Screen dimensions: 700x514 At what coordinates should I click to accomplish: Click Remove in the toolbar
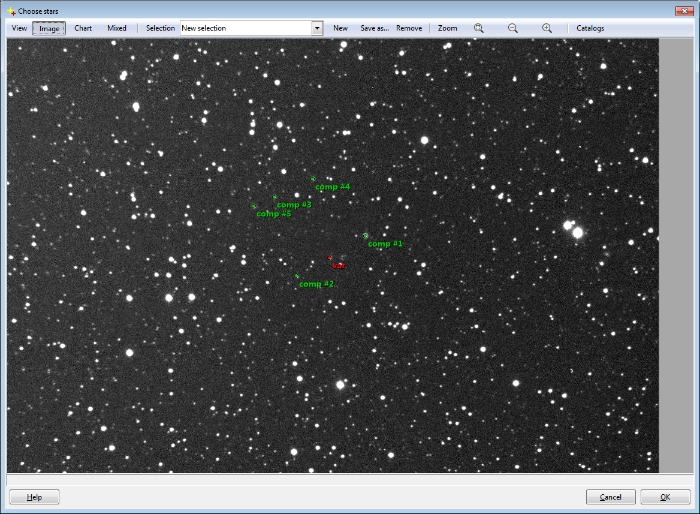[409, 28]
